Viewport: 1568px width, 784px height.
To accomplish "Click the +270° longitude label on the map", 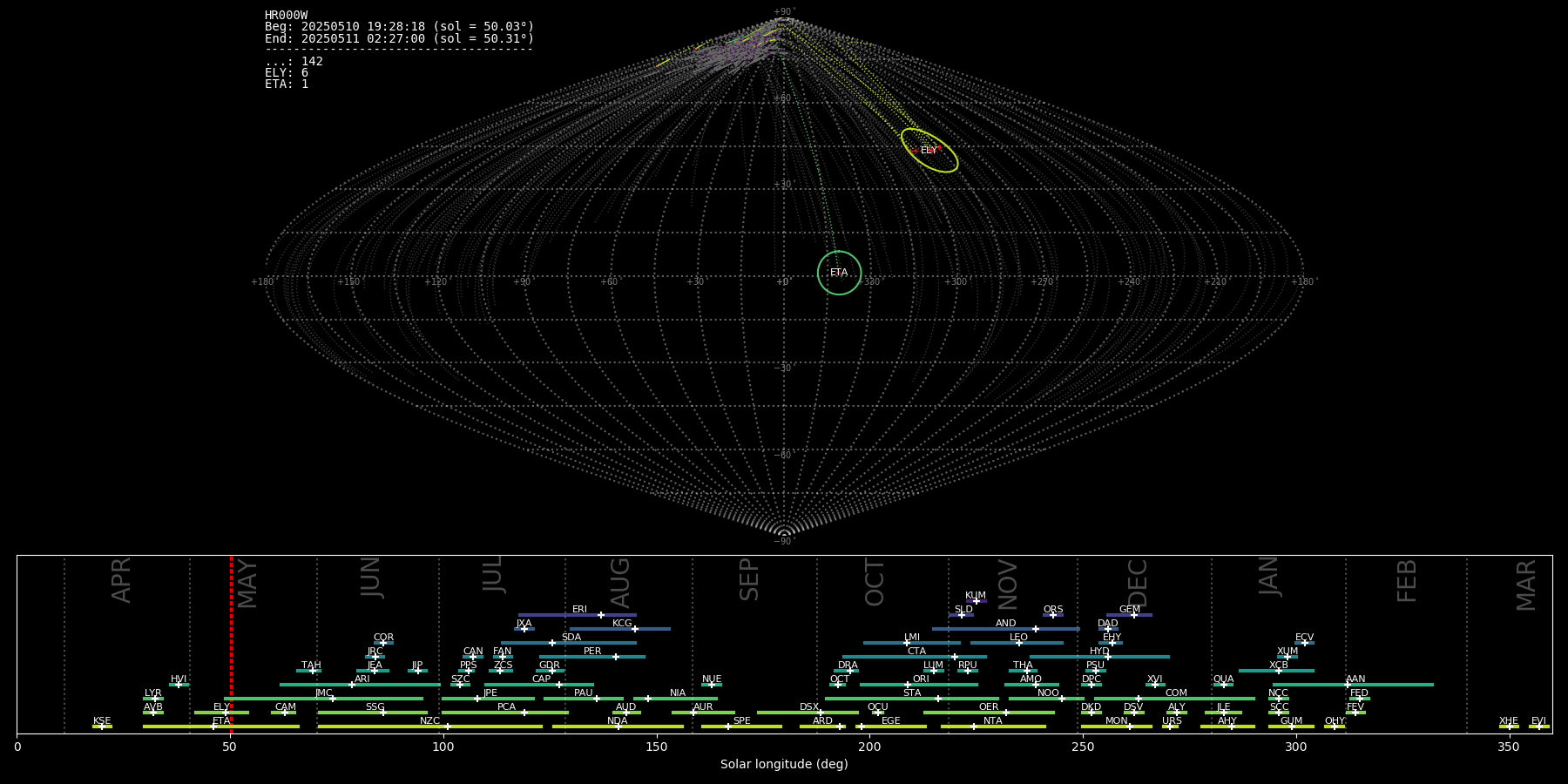I will click(x=1043, y=281).
